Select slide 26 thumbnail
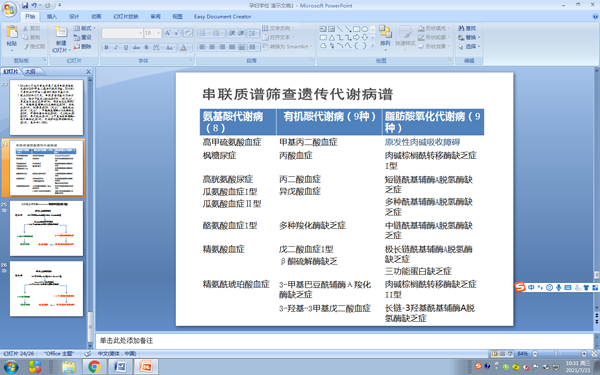This screenshot has width=600, height=375. point(46,289)
